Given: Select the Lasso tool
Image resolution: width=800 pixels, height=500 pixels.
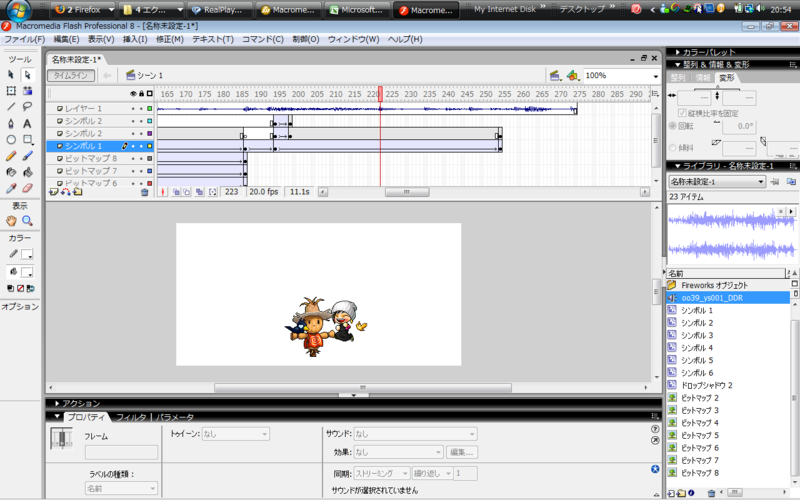Looking at the screenshot, I should [x=28, y=107].
